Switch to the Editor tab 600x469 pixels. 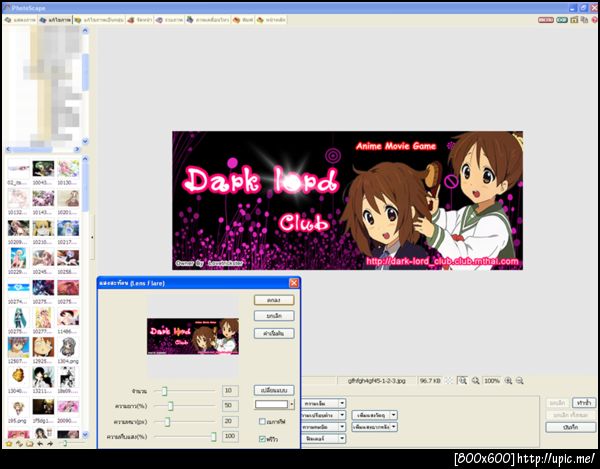[x=56, y=20]
